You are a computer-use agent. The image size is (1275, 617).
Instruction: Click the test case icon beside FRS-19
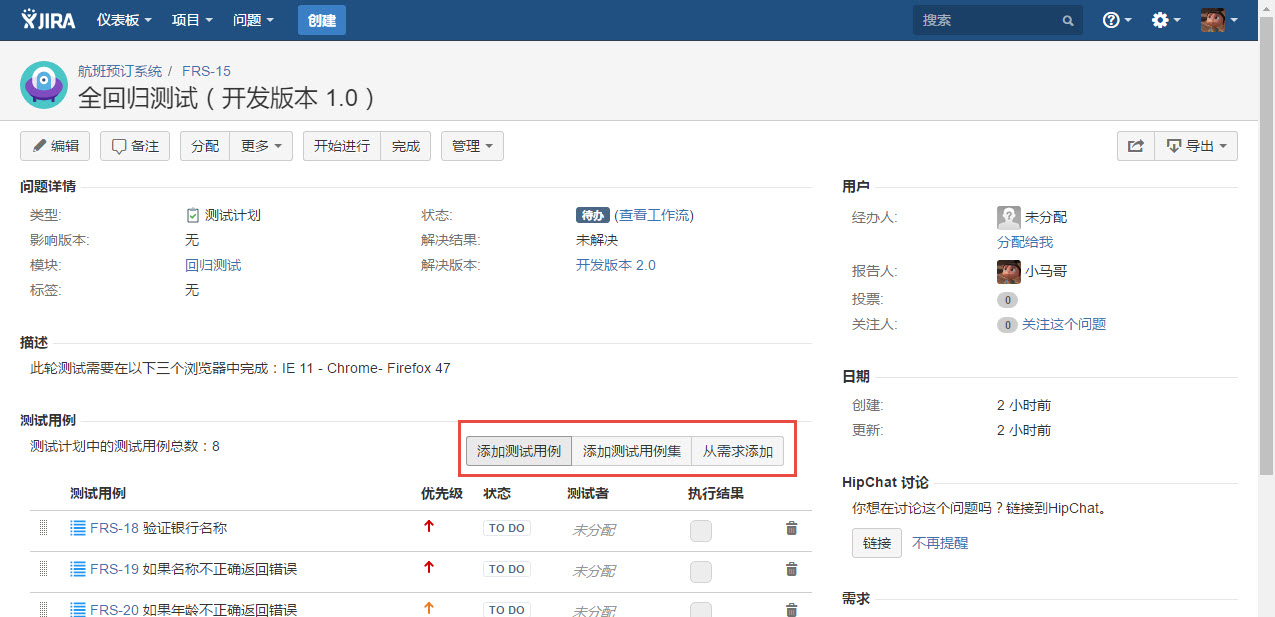point(78,569)
